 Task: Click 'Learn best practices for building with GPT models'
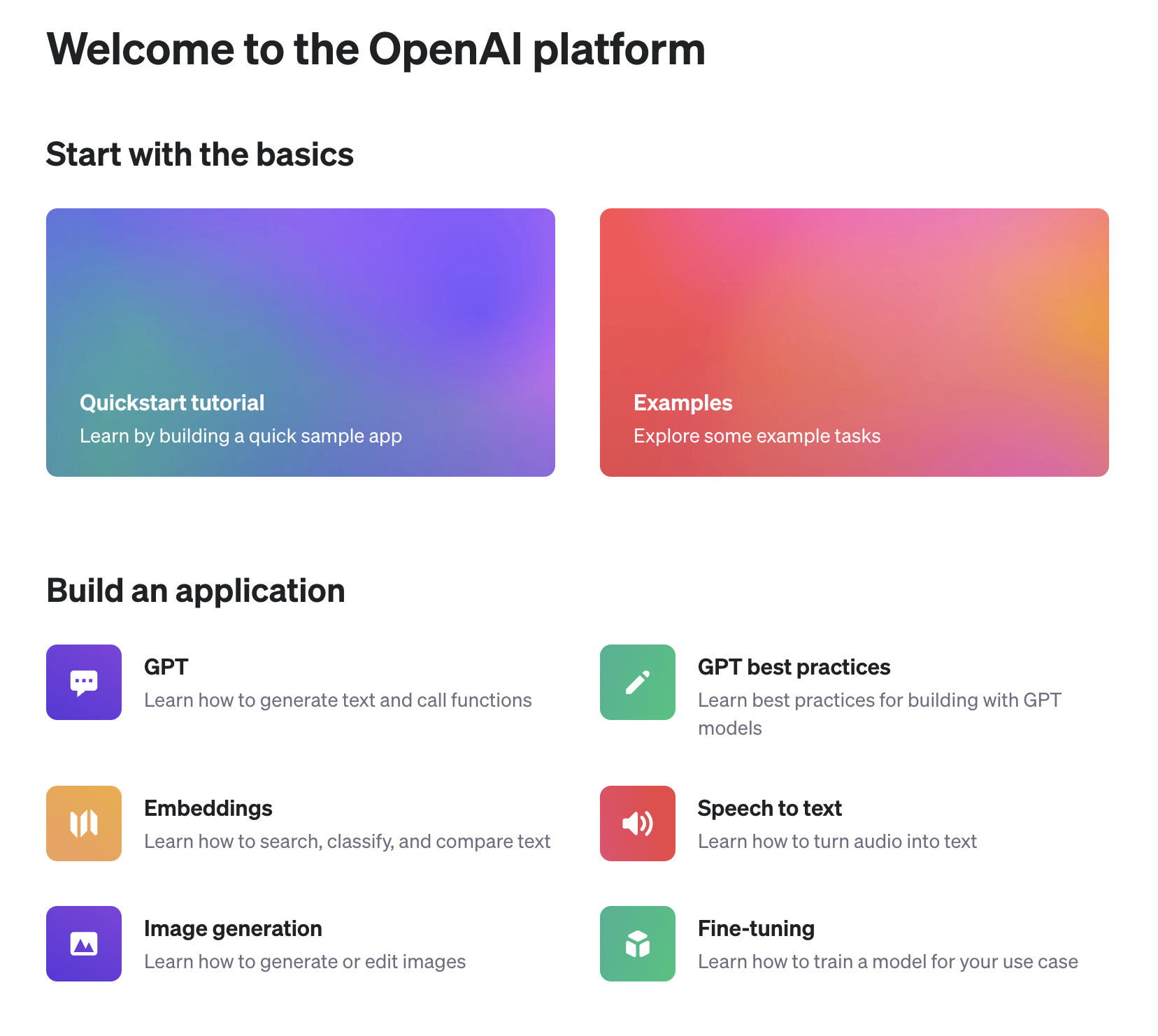880,714
